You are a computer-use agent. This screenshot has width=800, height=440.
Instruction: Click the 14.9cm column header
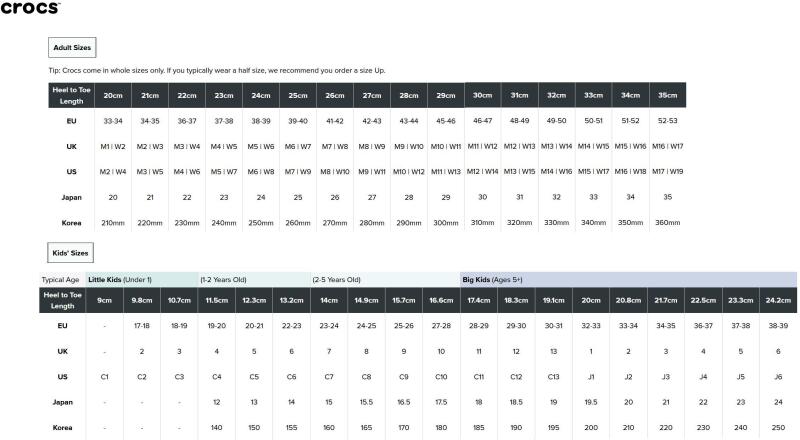click(366, 301)
